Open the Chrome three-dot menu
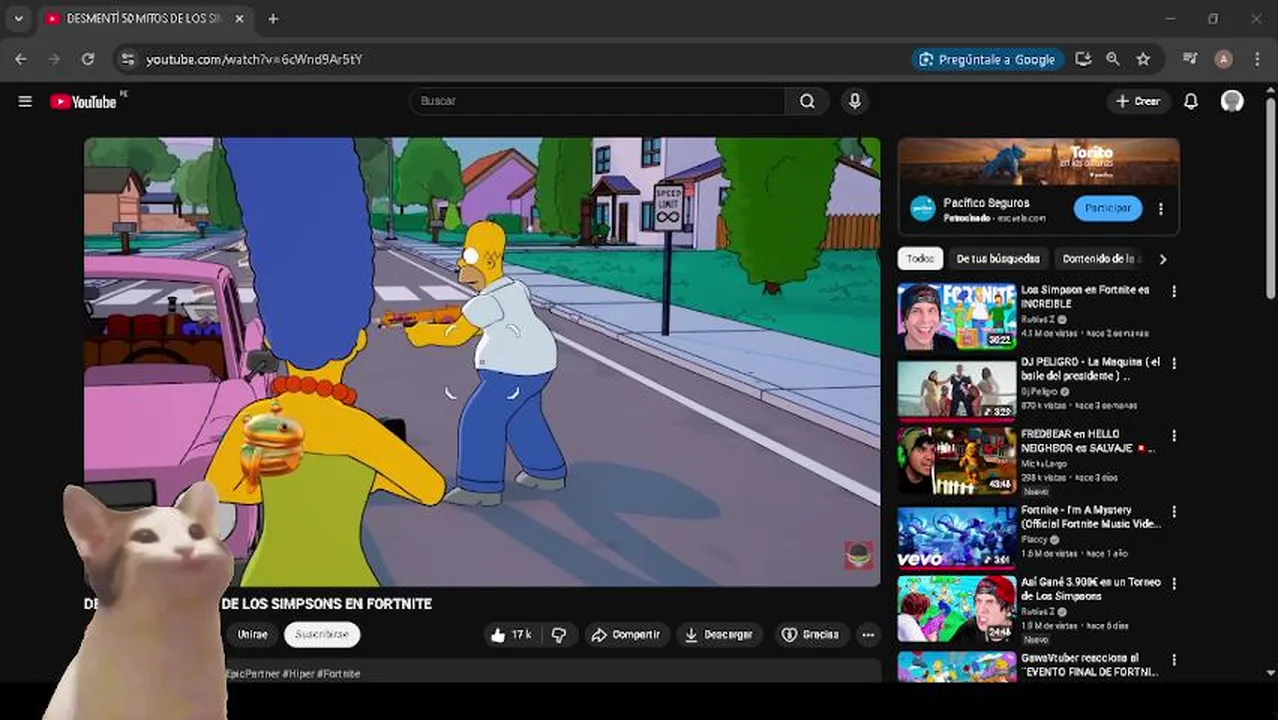 [1257, 59]
